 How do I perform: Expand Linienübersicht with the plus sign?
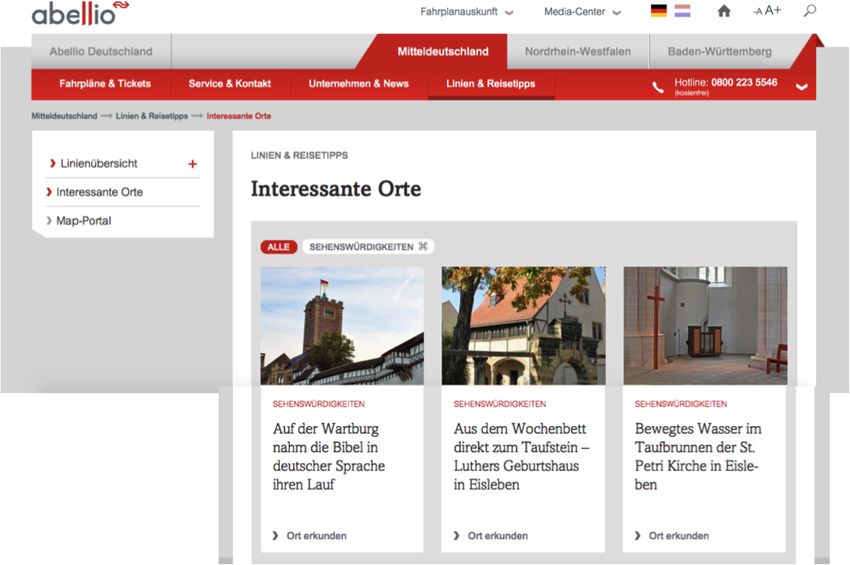[x=193, y=164]
